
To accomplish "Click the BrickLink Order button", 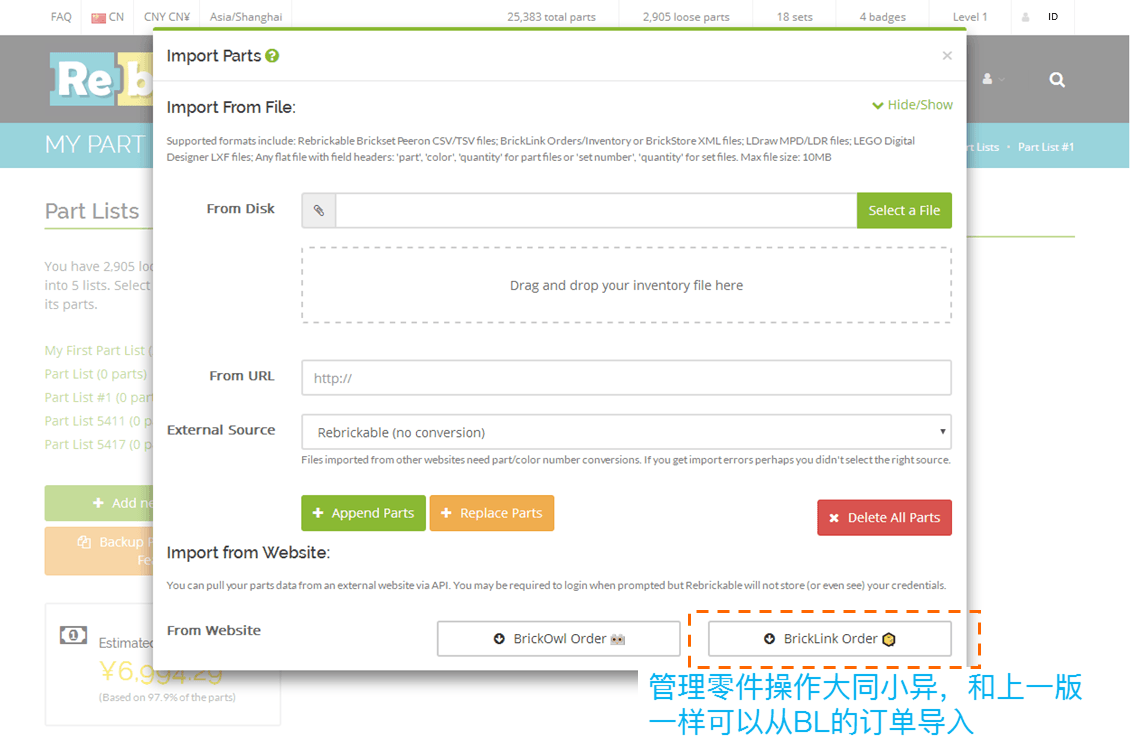I will click(830, 639).
